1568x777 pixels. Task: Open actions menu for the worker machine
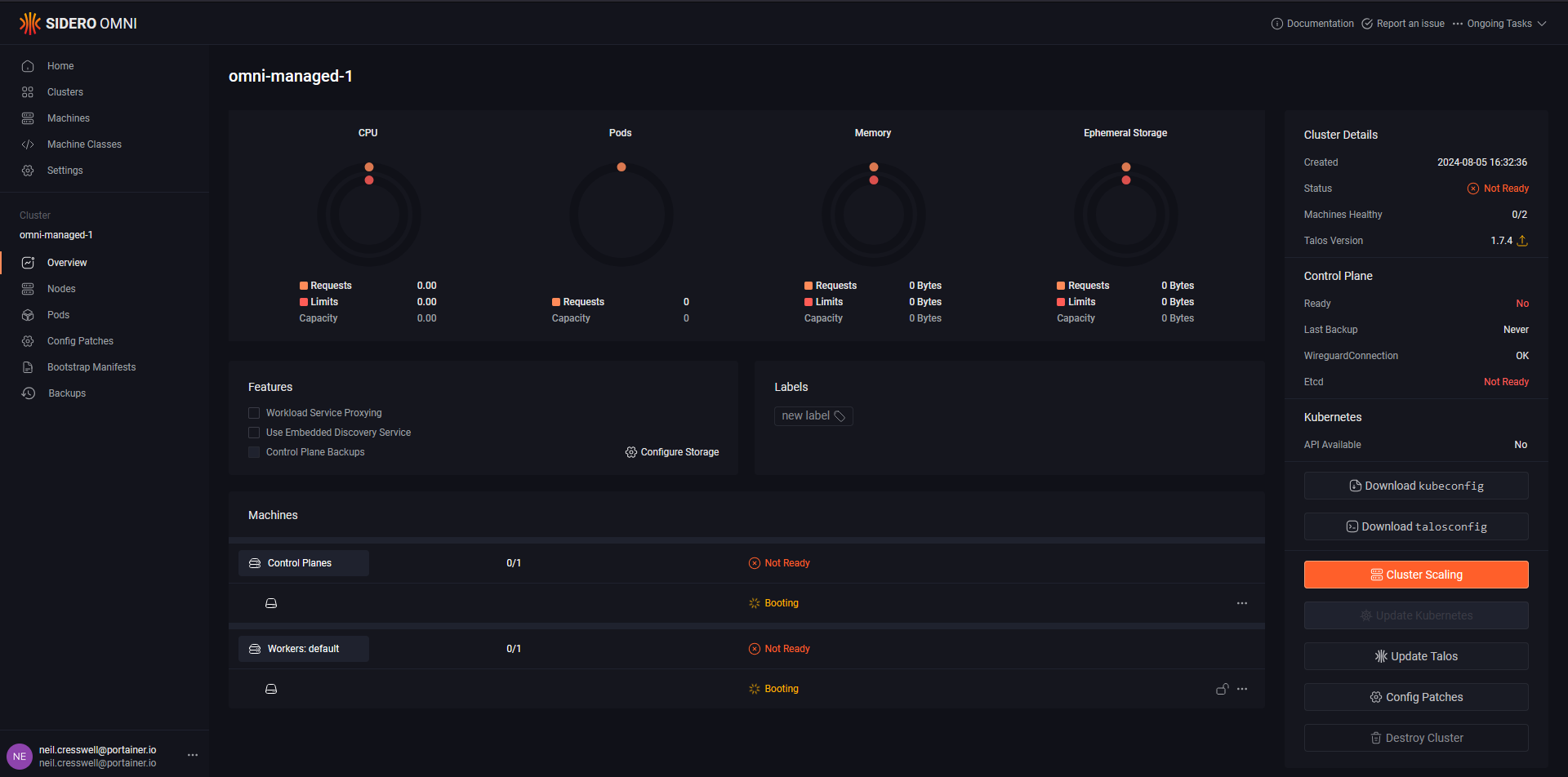[1242, 689]
